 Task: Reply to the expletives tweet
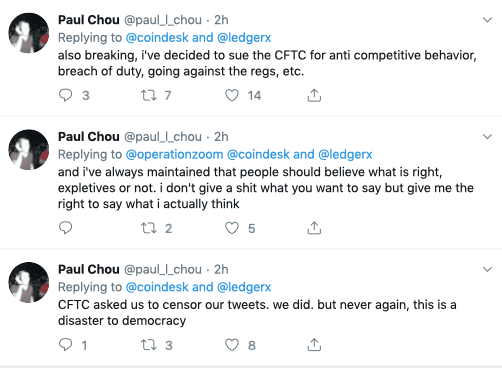65,228
